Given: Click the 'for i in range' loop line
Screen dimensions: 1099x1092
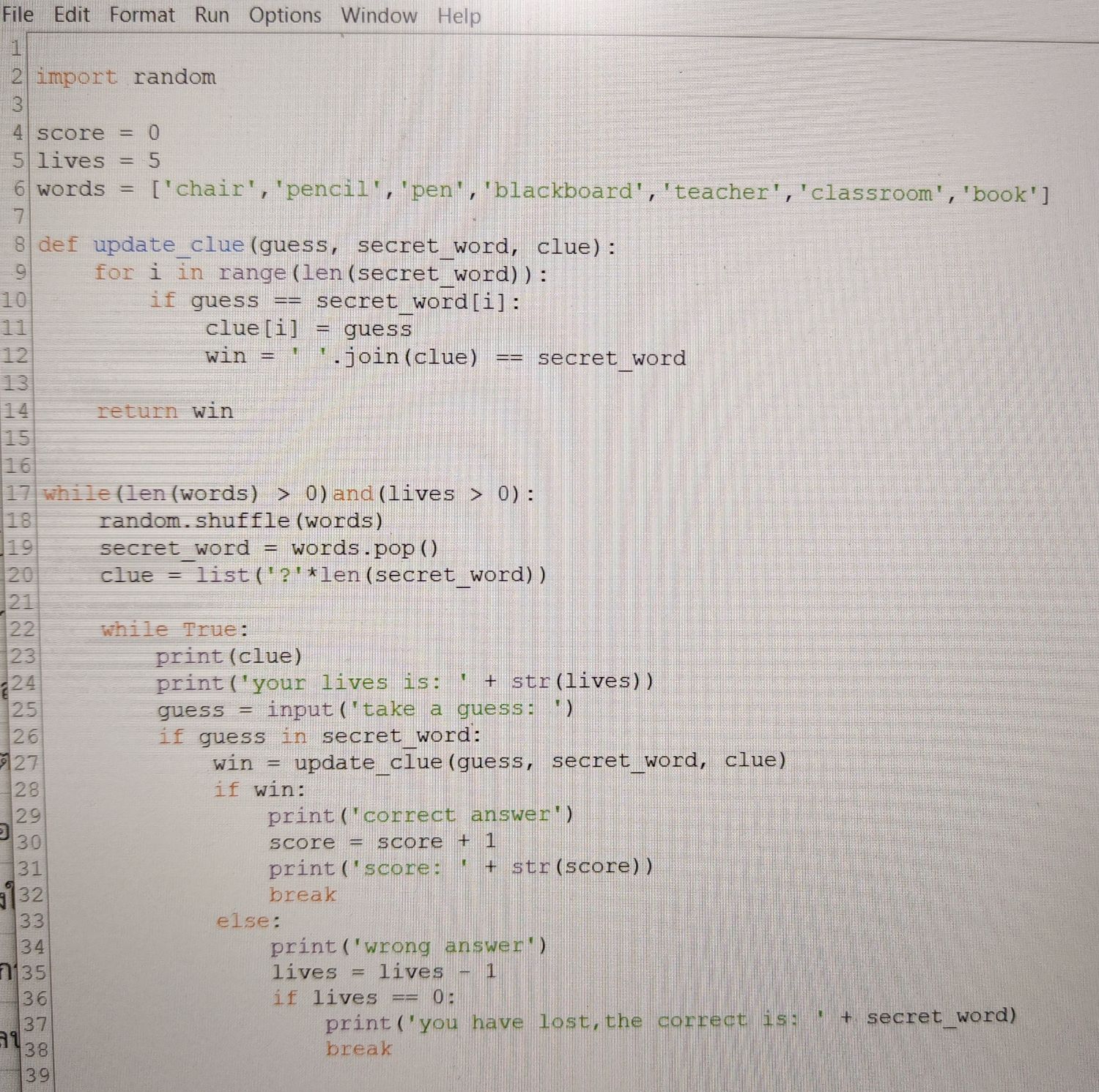Looking at the screenshot, I should (321, 273).
